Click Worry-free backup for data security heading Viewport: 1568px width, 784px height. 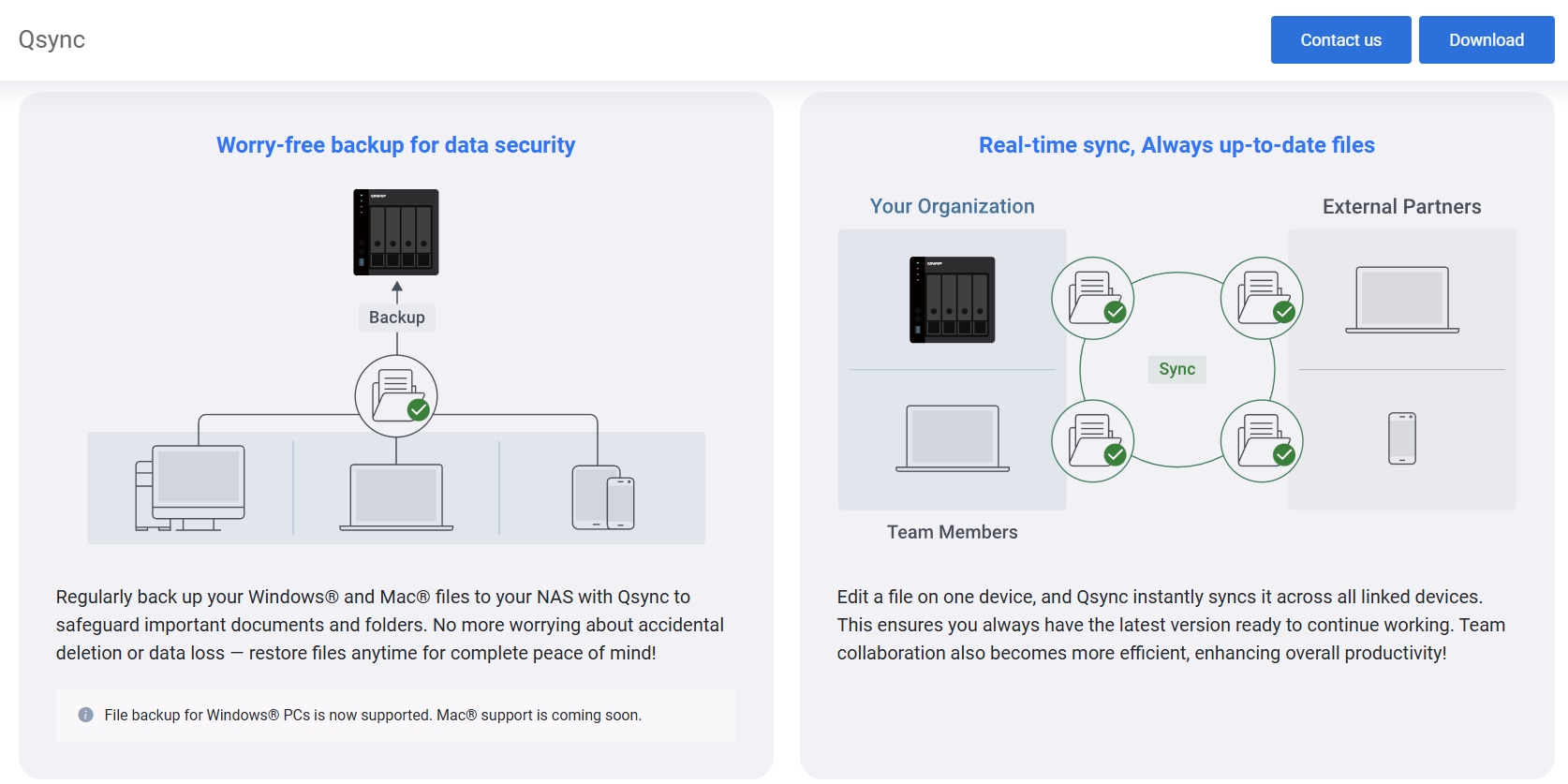click(396, 145)
